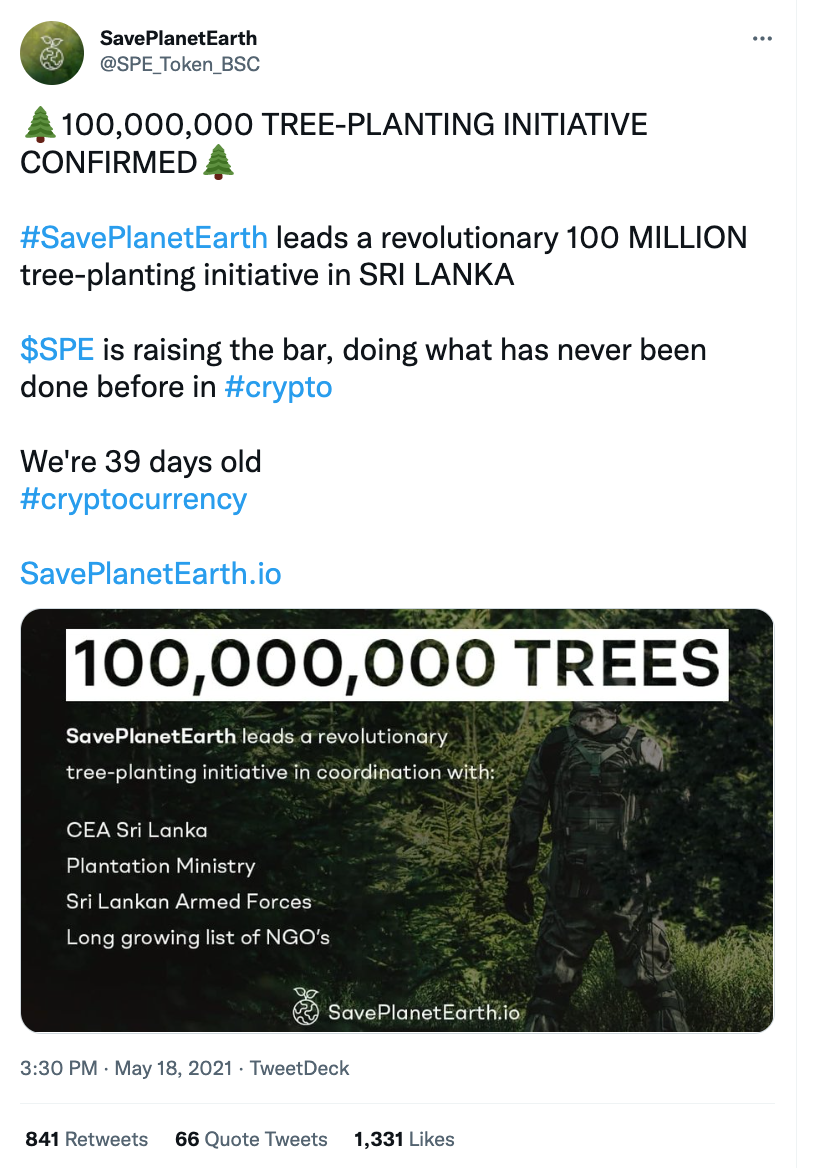Viewport: 824px width, 1168px height.
Task: Open the tweet's three-dot more menu
Action: click(762, 39)
